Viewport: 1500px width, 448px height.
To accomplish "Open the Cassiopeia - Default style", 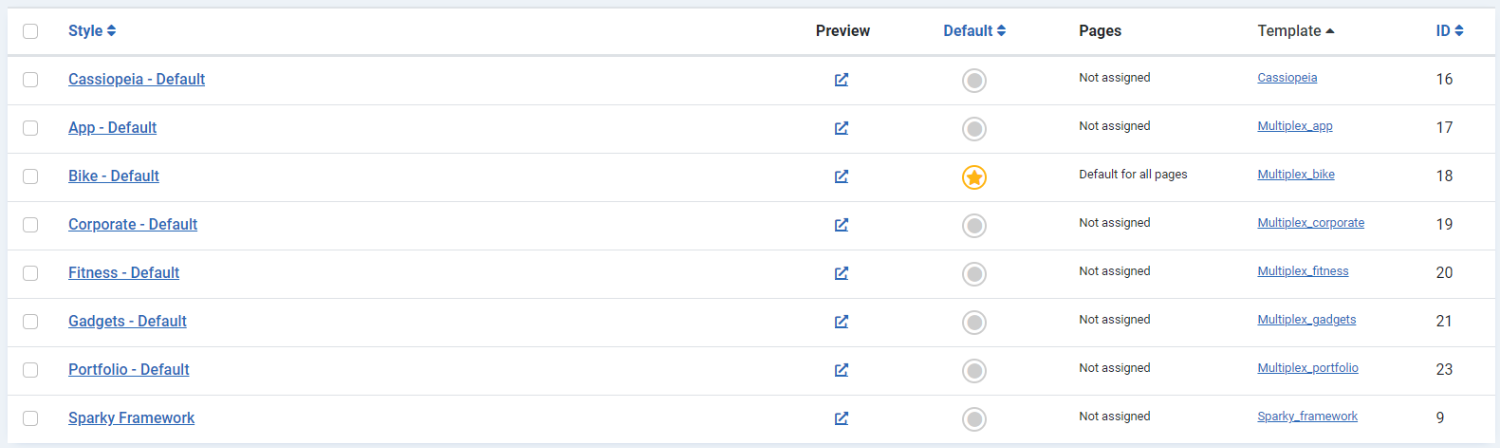I will (136, 79).
